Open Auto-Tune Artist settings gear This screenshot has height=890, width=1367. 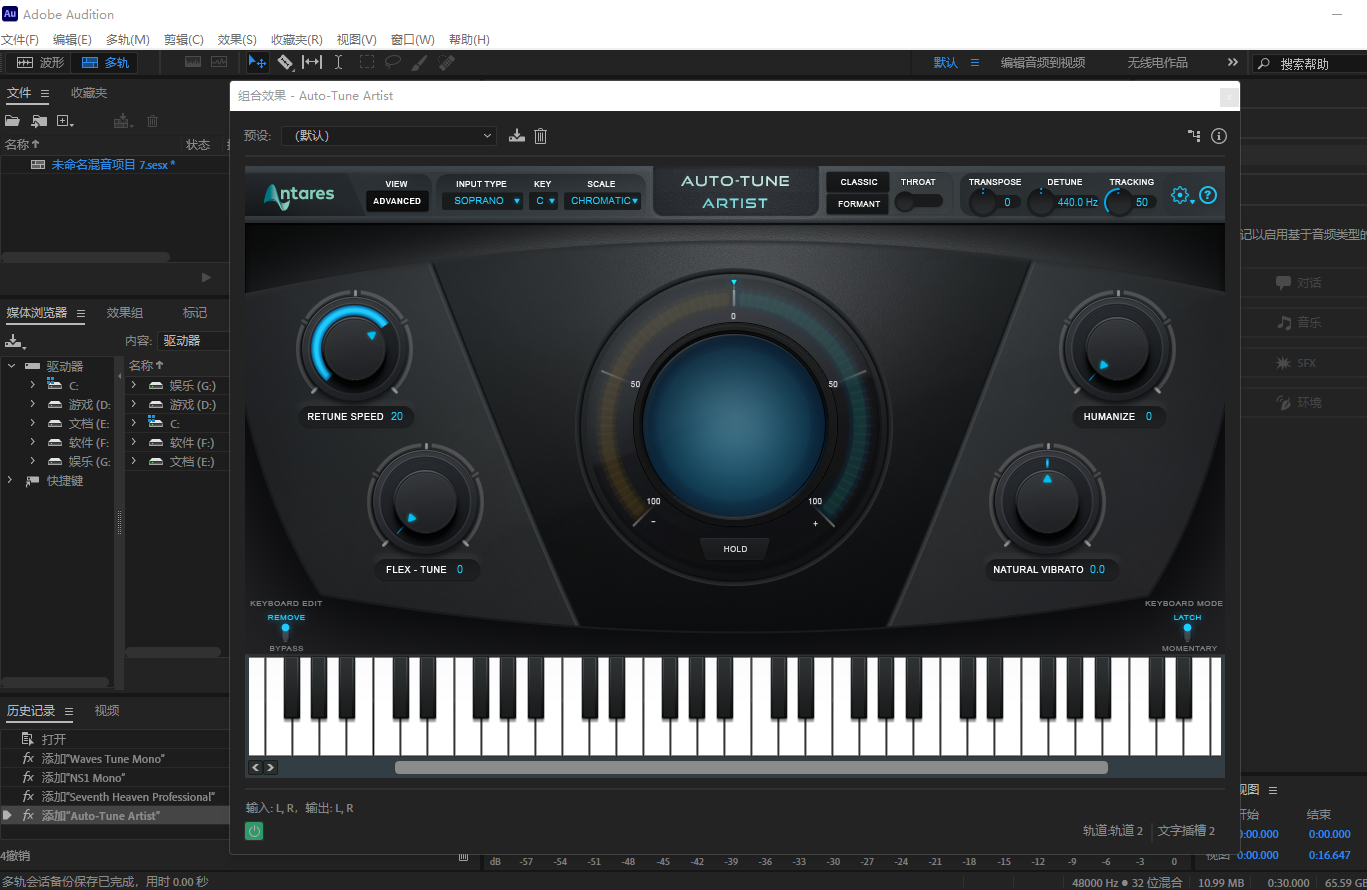pyautogui.click(x=1178, y=196)
